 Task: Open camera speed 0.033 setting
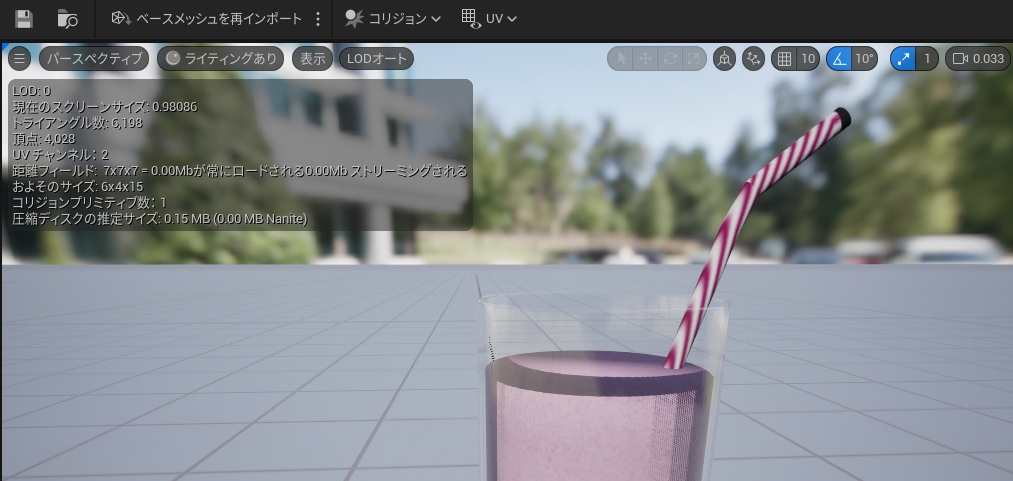pyautogui.click(x=977, y=59)
